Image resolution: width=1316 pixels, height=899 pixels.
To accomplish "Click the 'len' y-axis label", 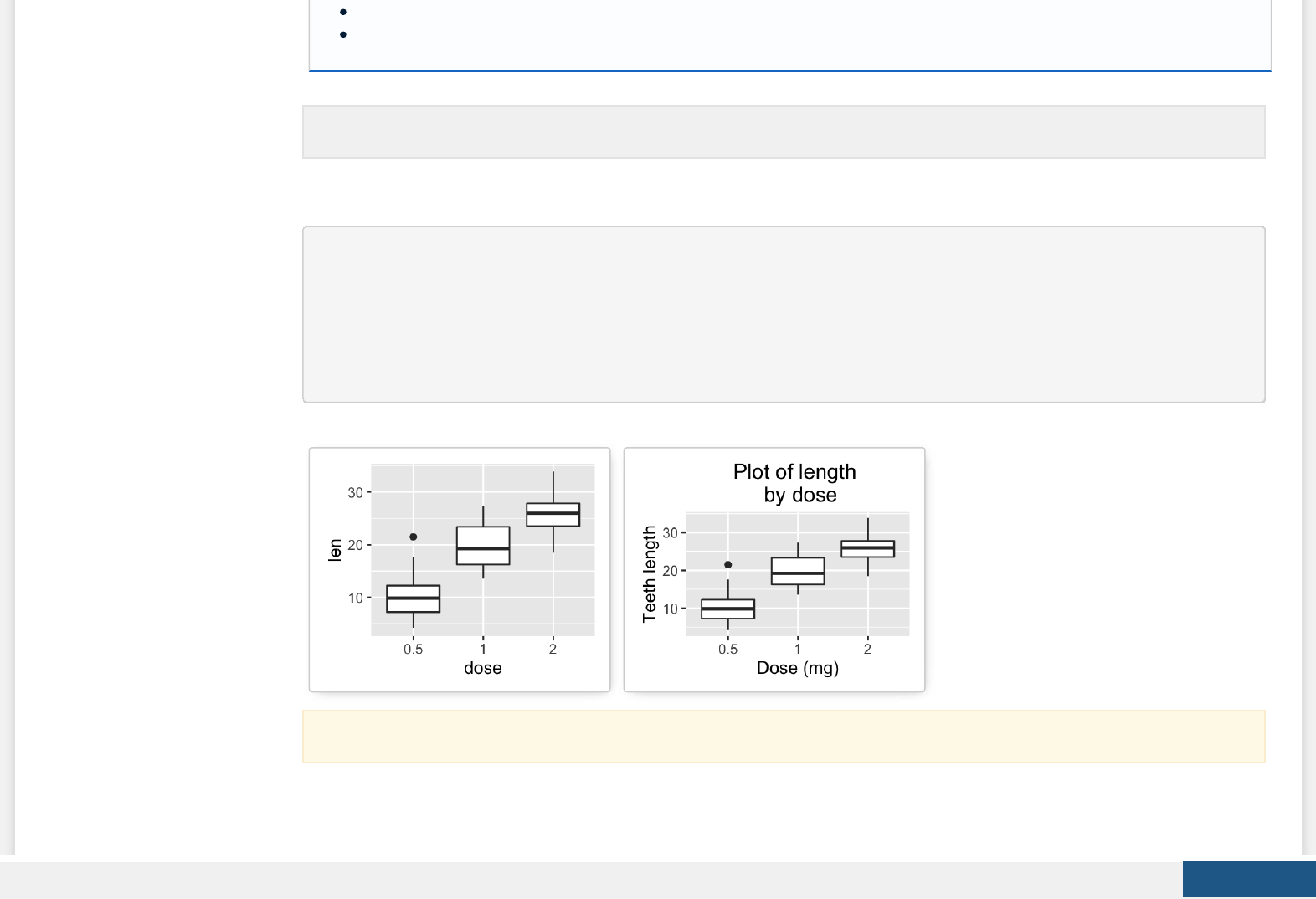I will tap(335, 549).
